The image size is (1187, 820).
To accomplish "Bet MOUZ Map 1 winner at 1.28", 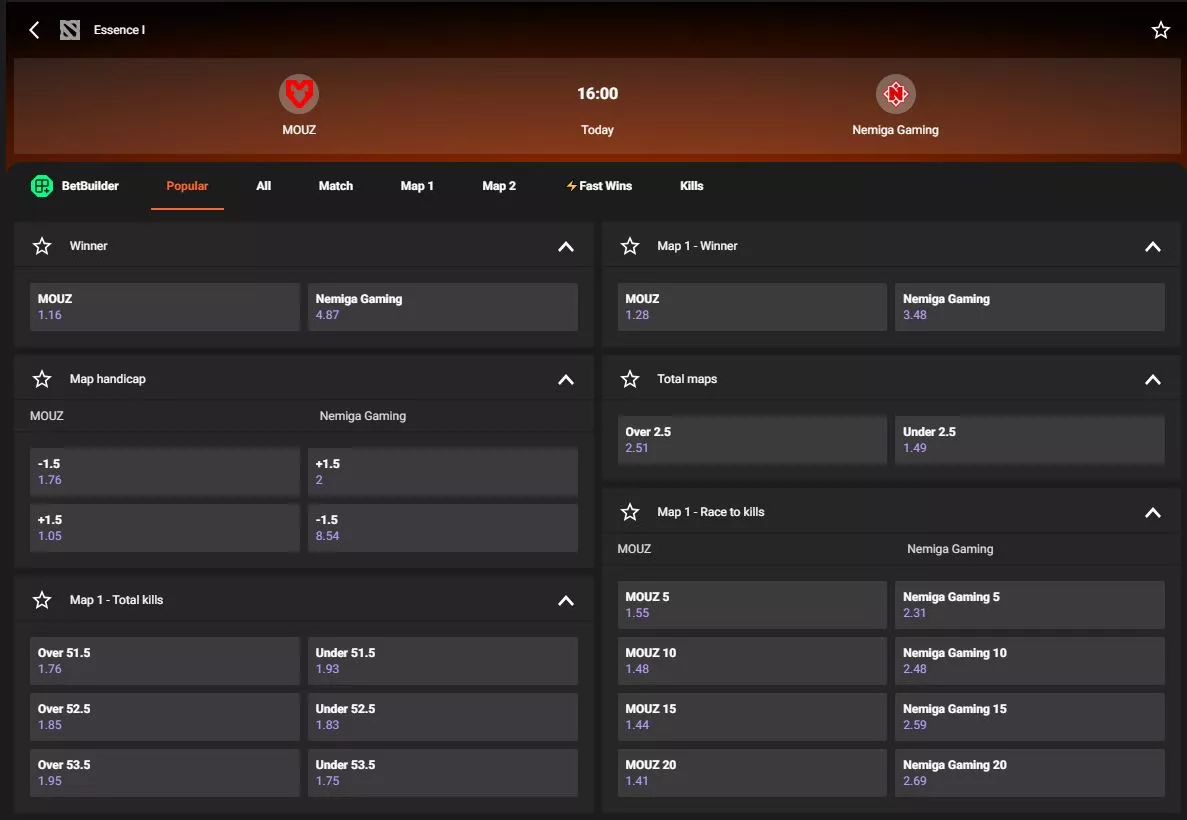I will (x=752, y=307).
